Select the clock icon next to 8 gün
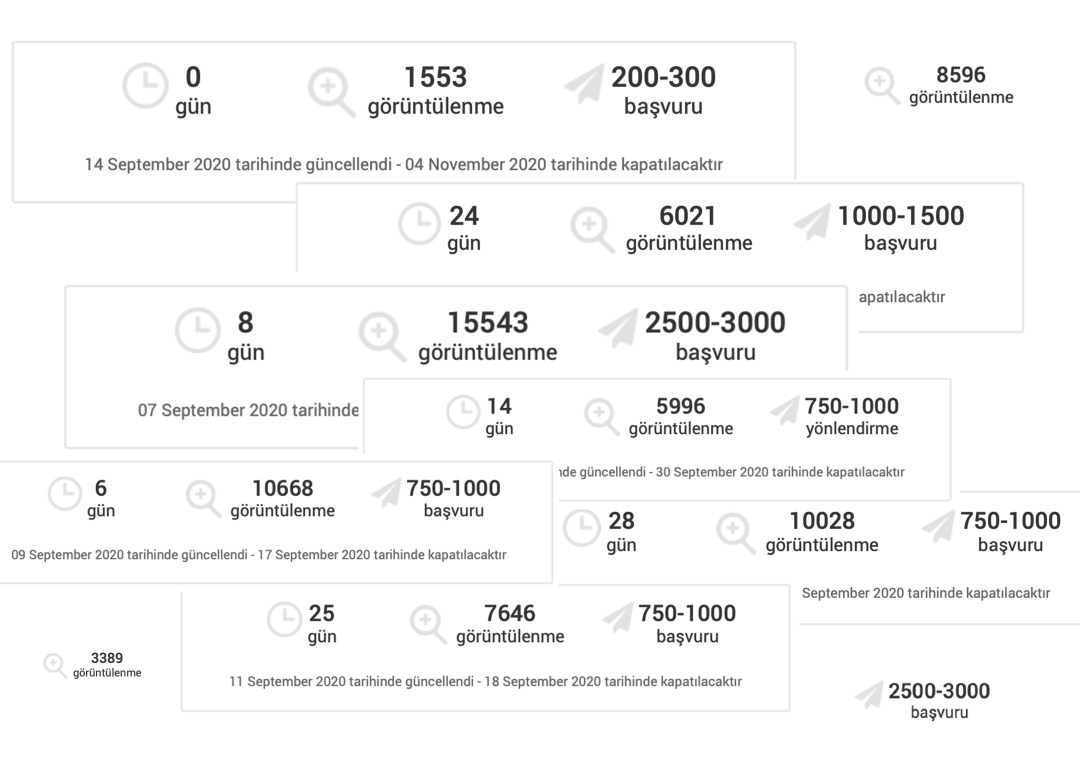 197,331
